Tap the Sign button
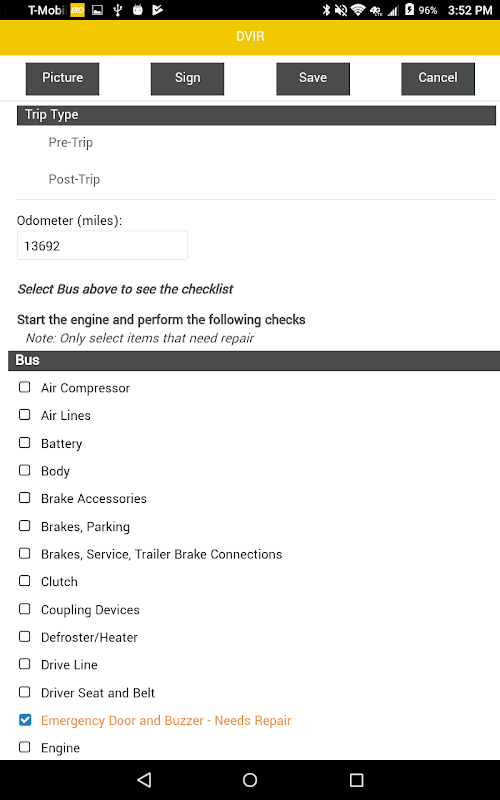This screenshot has height=800, width=500. (187, 79)
